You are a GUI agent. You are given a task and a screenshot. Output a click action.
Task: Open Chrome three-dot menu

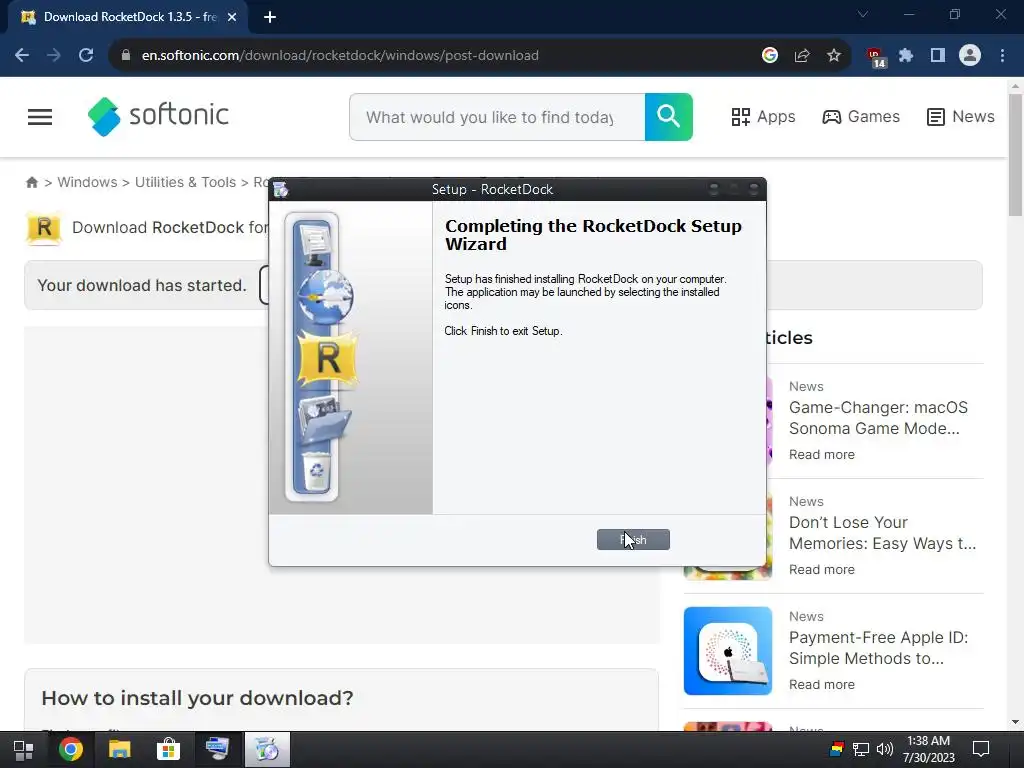point(1002,56)
